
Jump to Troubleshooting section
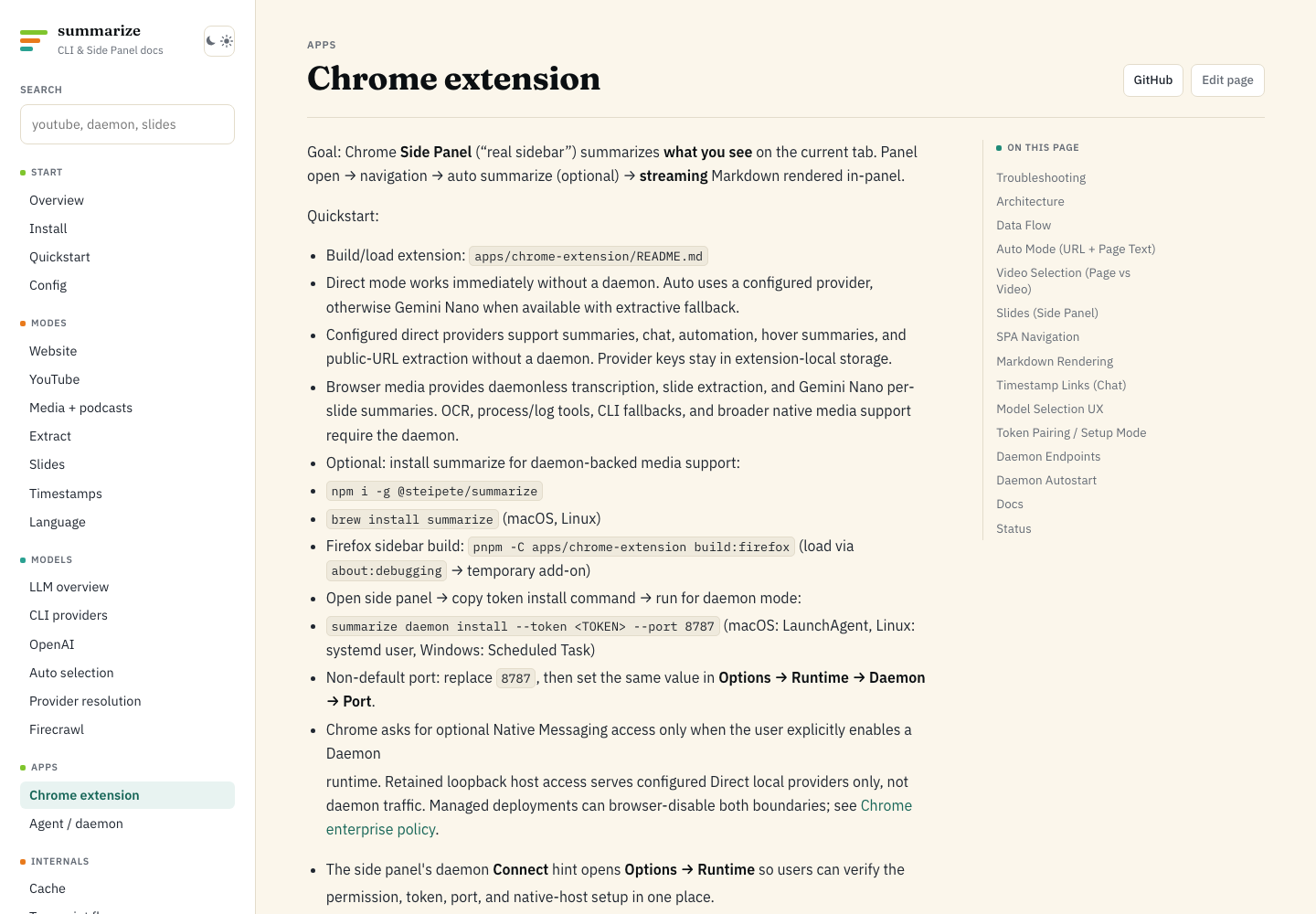1041,177
